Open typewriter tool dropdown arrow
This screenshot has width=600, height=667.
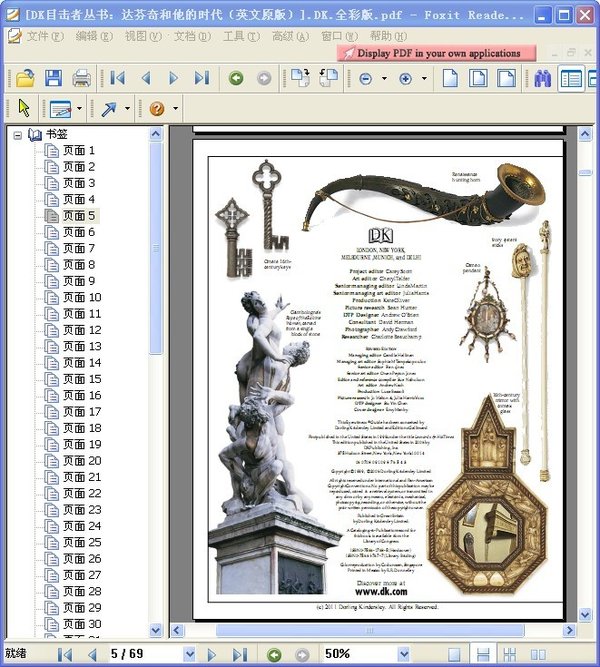(79, 108)
